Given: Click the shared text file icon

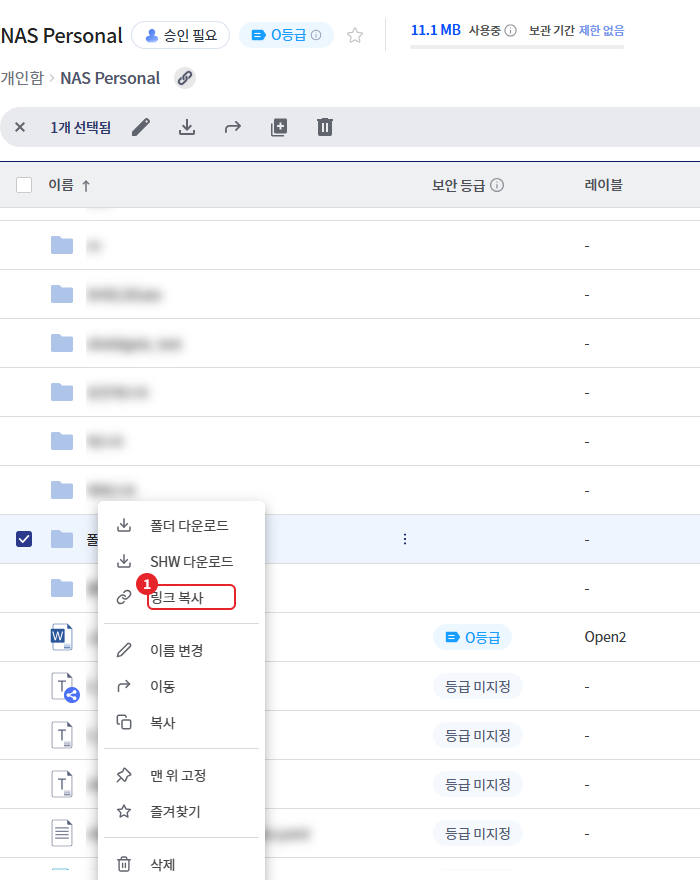Looking at the screenshot, I should (65, 686).
